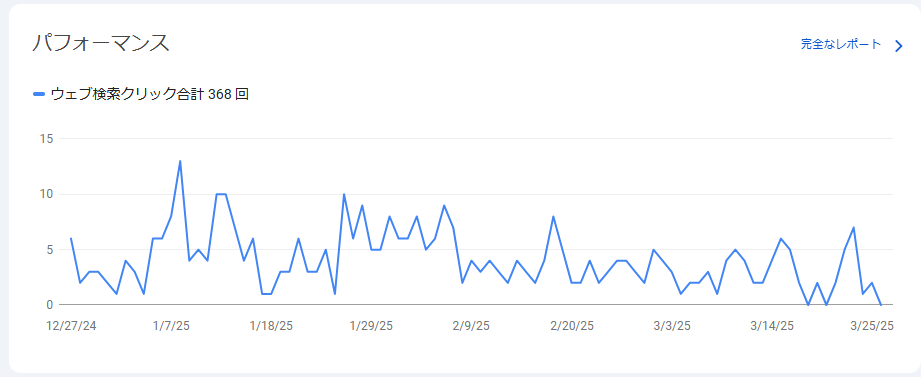Click the 3/3/25 x-axis date label
The height and width of the screenshot is (377, 921).
point(671,326)
